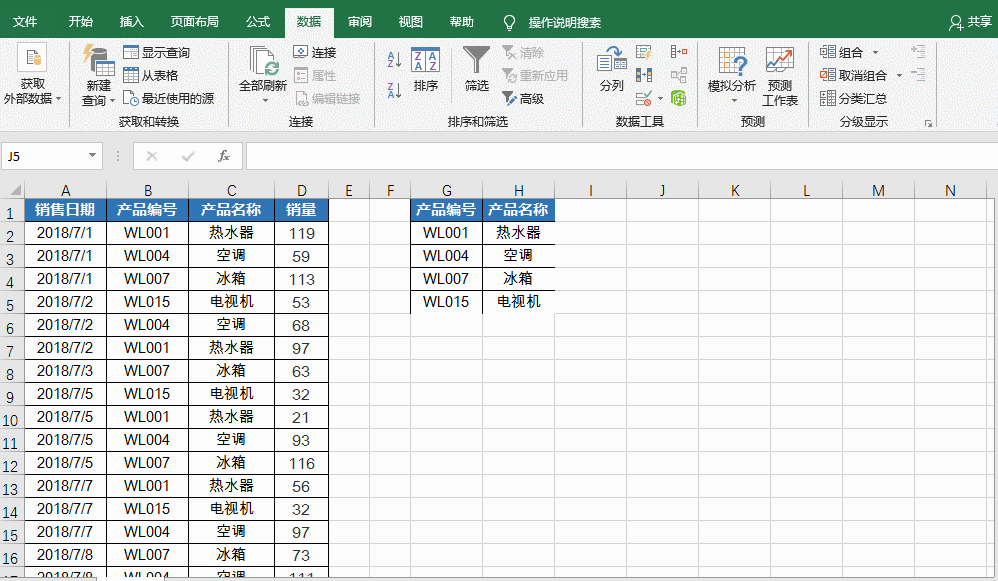Sort descending Z to A

coord(394,90)
